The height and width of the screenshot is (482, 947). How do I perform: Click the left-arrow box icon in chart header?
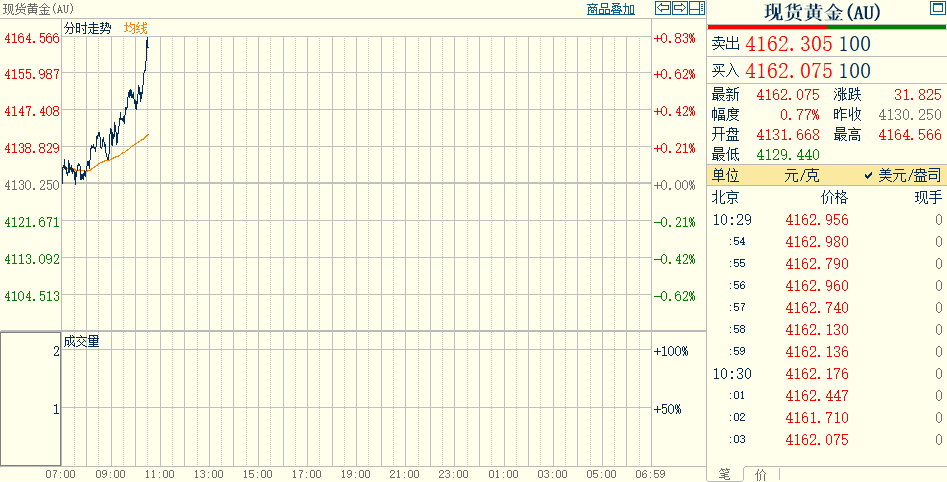663,9
